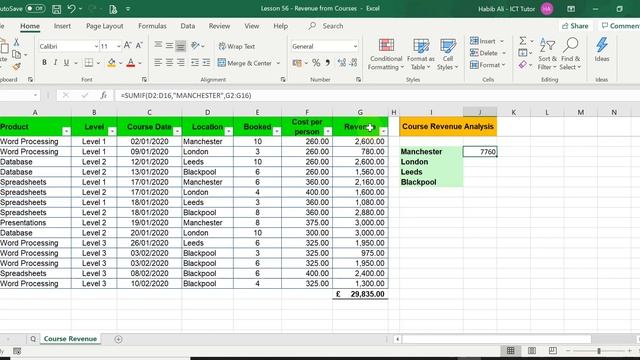640x360 pixels.
Task: Switch to Page Layout view icon
Action: [x=532, y=351]
